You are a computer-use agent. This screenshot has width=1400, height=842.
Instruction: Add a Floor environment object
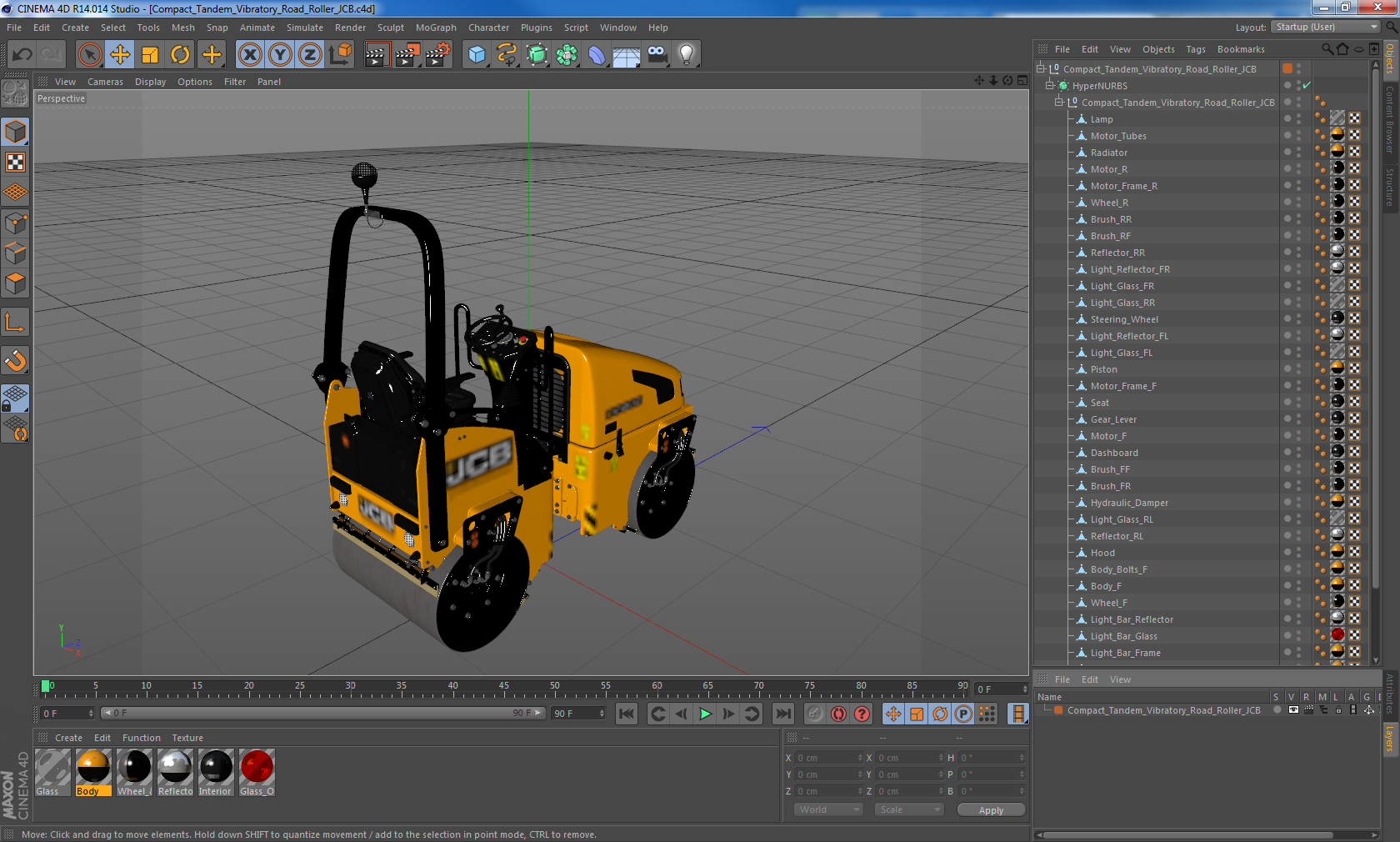pyautogui.click(x=627, y=55)
